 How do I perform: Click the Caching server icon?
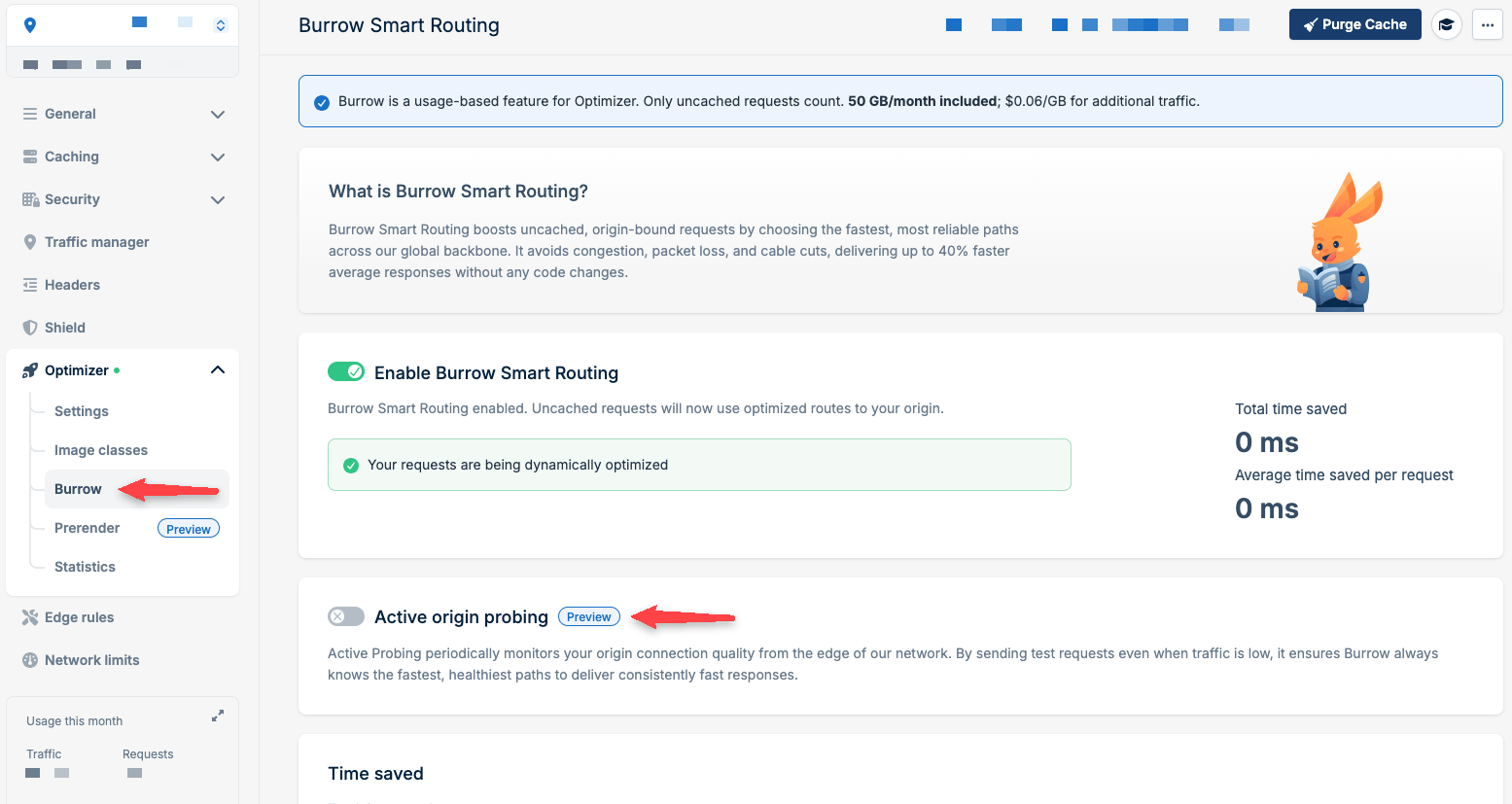(30, 157)
